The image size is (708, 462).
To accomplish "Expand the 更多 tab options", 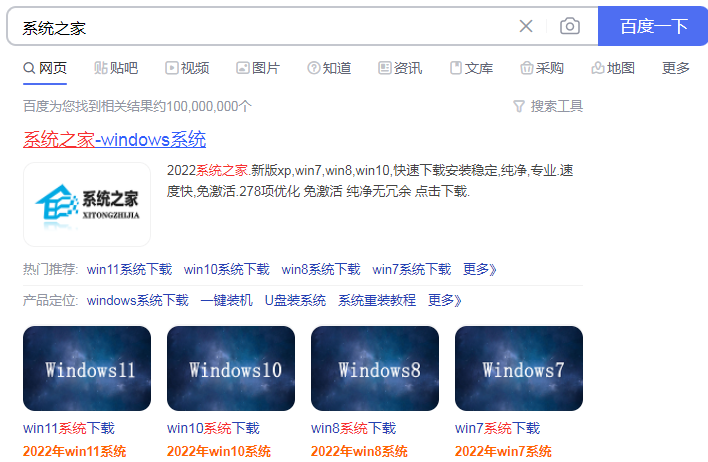I will pos(675,68).
